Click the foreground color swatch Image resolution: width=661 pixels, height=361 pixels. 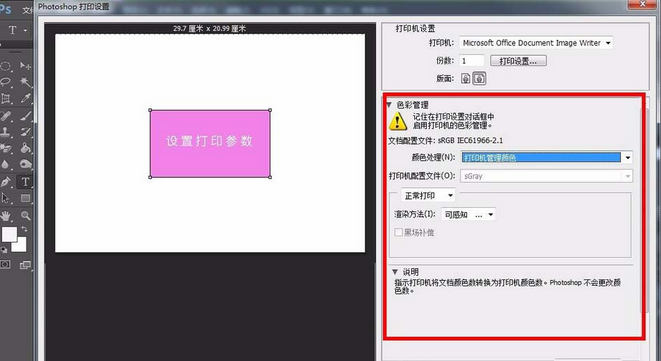pos(9,234)
